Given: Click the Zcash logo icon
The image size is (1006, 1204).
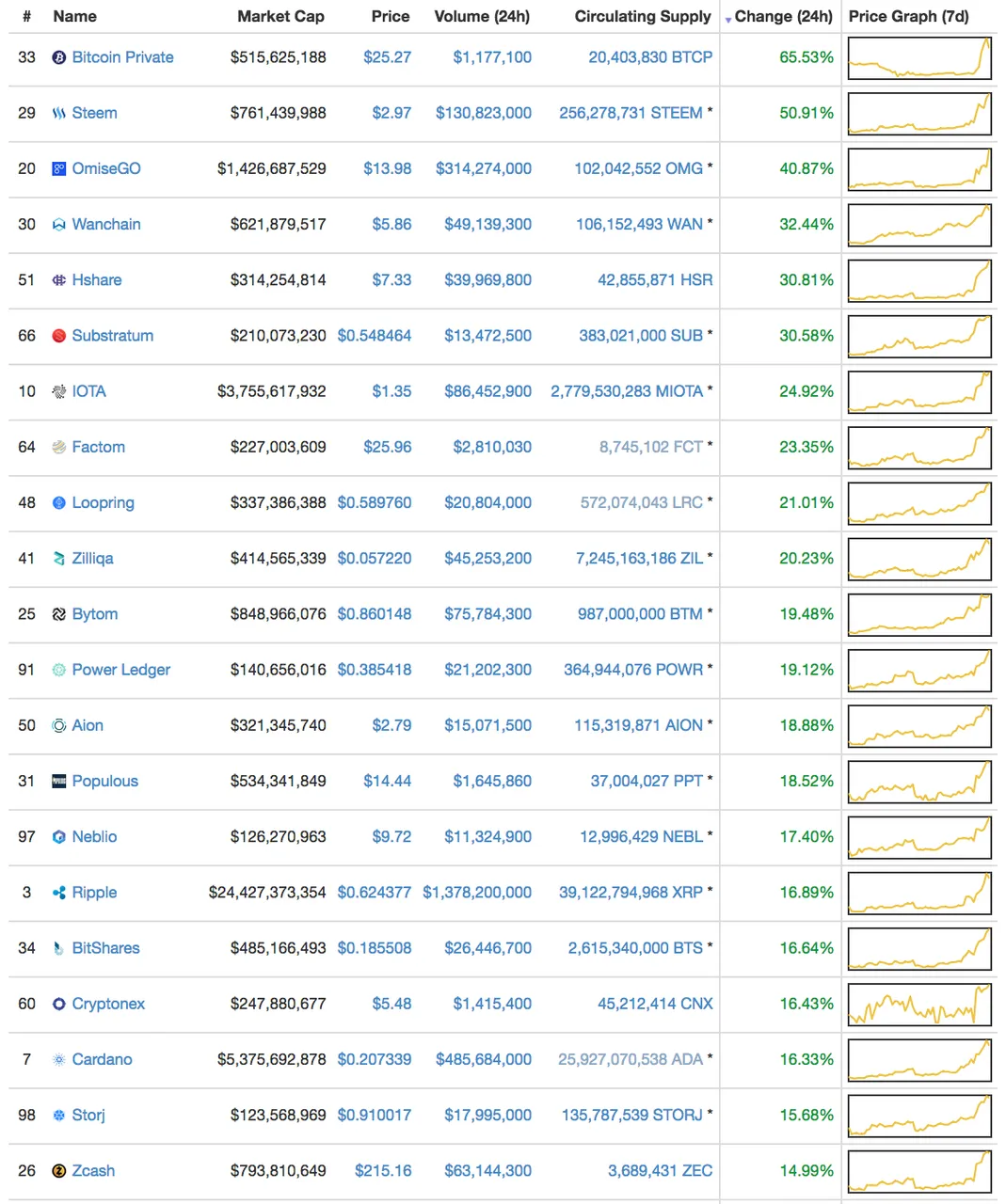Looking at the screenshot, I should click(59, 1171).
